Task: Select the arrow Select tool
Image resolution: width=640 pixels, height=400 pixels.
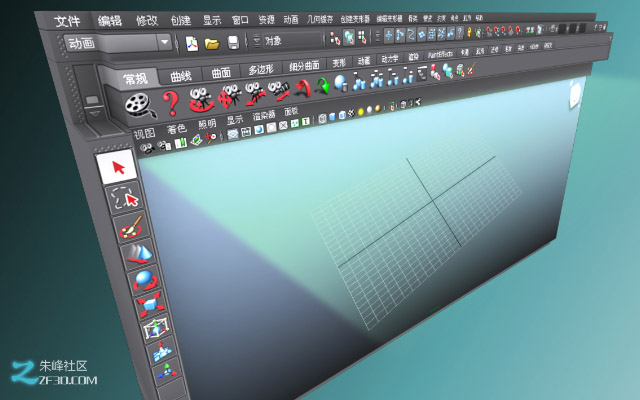Action: tap(116, 167)
